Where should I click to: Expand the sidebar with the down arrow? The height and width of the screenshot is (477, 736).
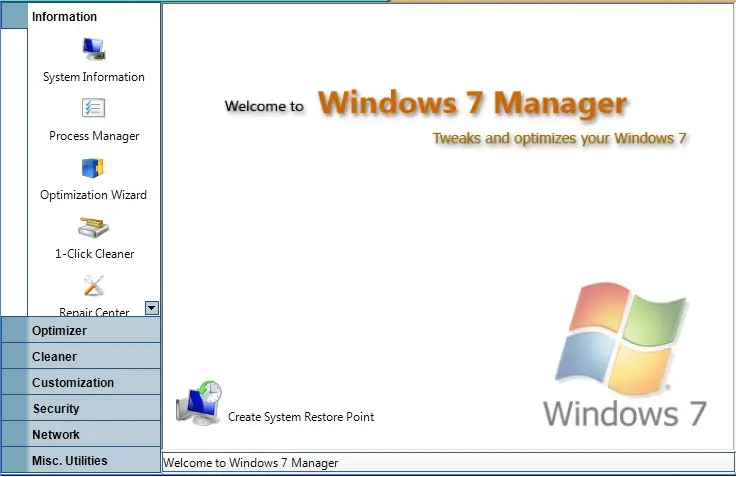click(x=152, y=308)
